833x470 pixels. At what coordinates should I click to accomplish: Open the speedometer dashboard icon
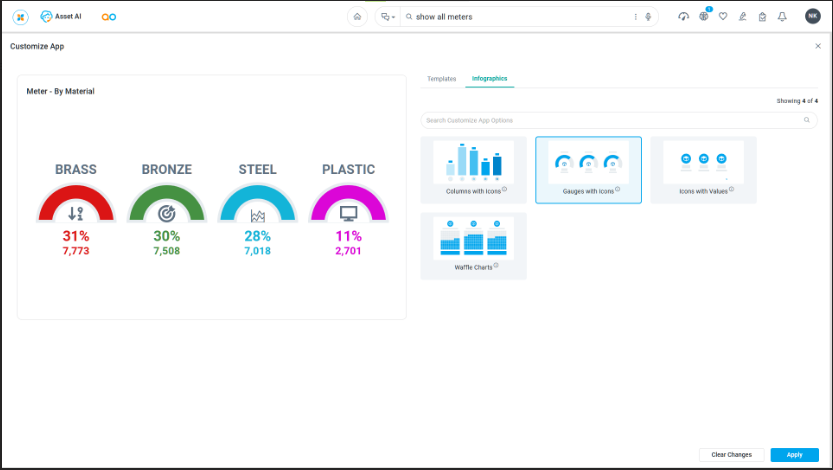(x=683, y=17)
